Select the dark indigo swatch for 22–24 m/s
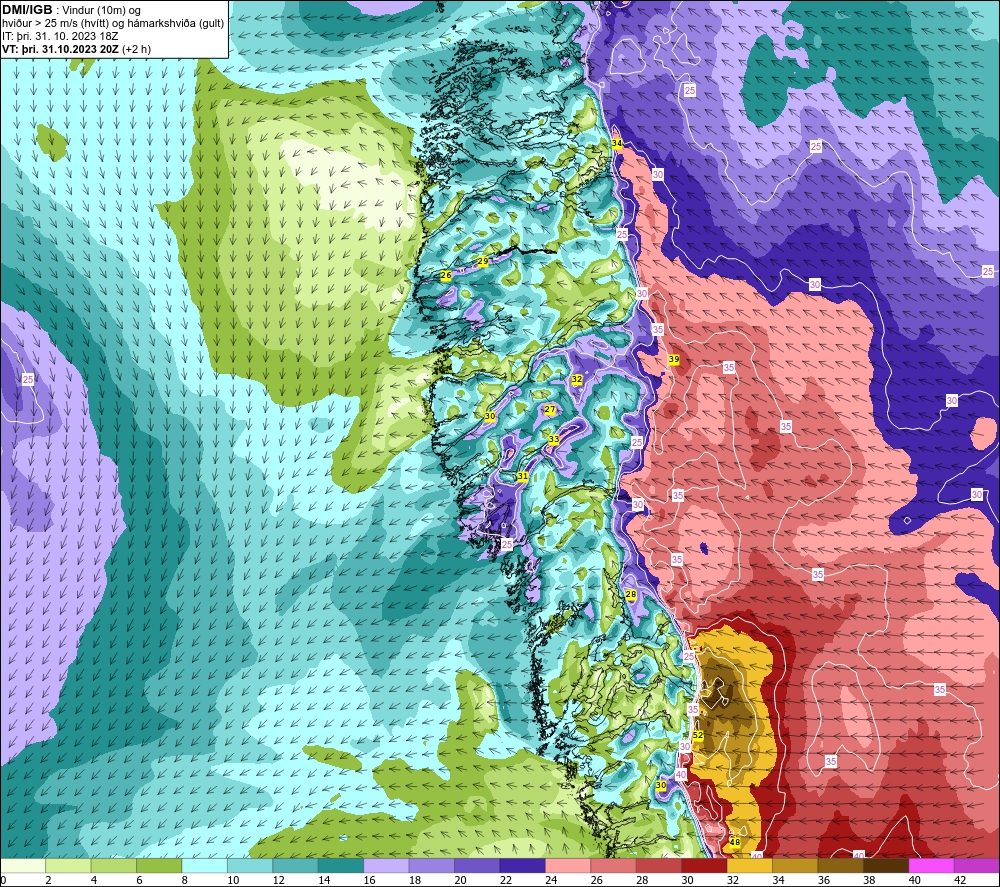 tap(523, 865)
